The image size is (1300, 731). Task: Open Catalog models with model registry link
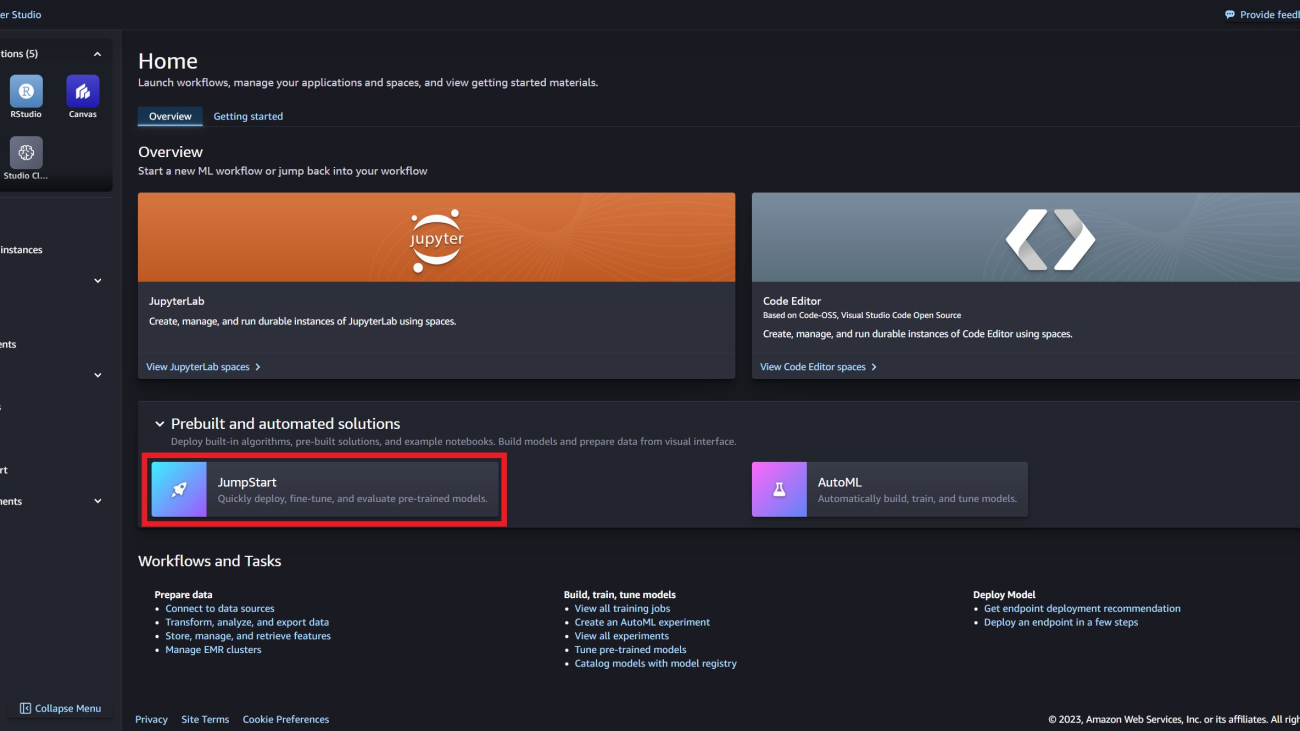pyautogui.click(x=655, y=663)
